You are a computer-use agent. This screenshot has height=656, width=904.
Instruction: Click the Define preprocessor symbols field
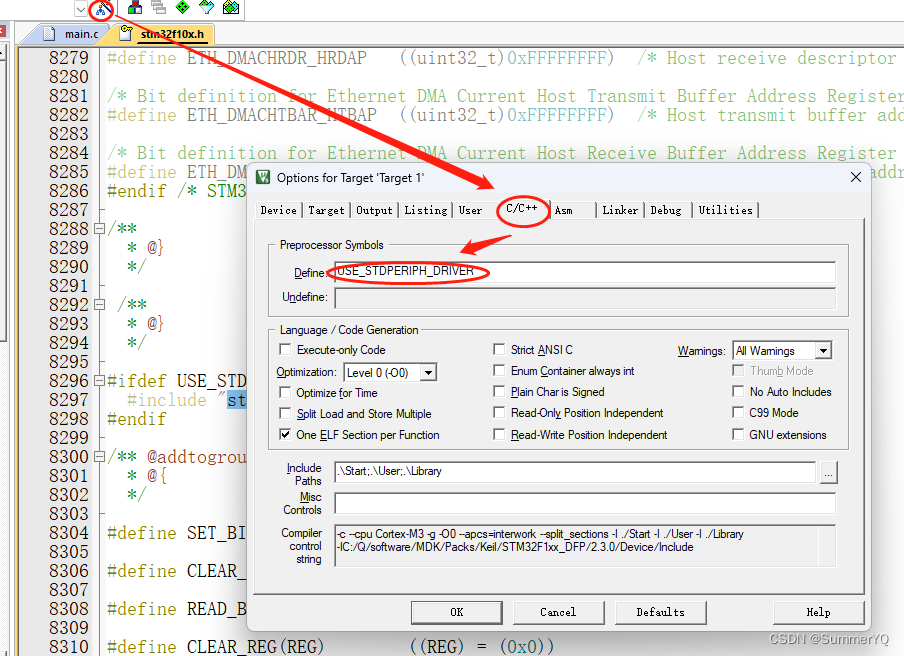(585, 272)
